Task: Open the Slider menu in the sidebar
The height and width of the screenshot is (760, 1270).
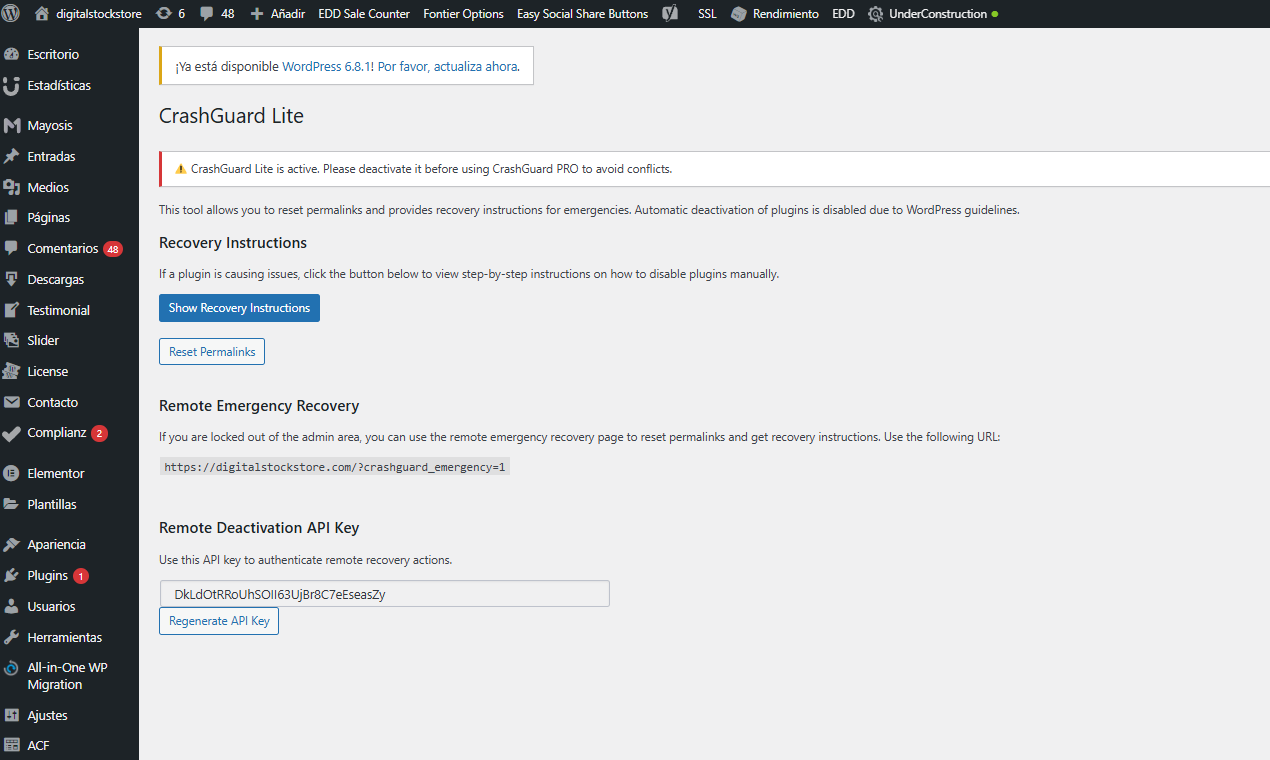Action: pos(69,340)
